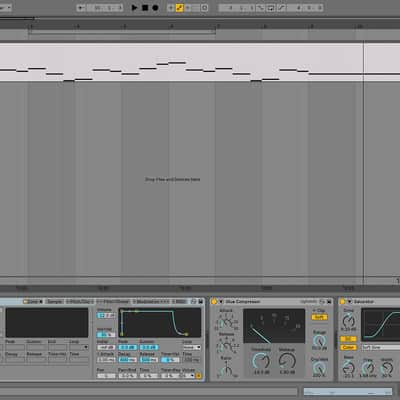The width and height of the screenshot is (400, 400).
Task: Open Saturator curve type dropdown Soft Sine
Action: point(381,347)
